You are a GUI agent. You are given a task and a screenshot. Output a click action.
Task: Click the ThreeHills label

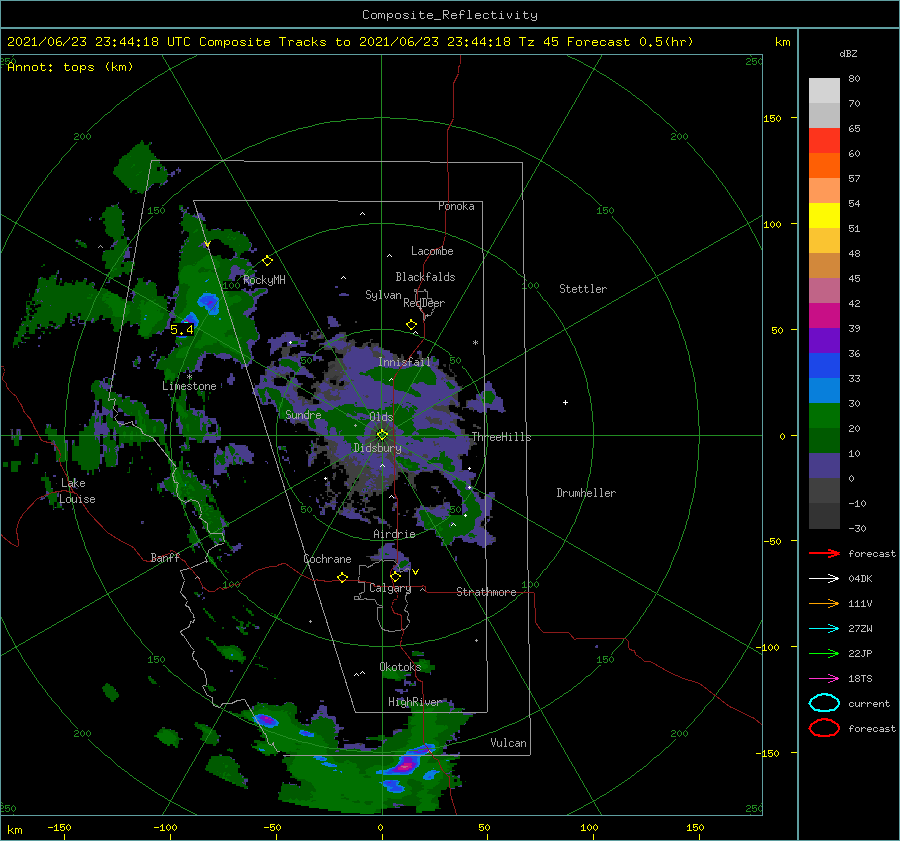click(502, 437)
